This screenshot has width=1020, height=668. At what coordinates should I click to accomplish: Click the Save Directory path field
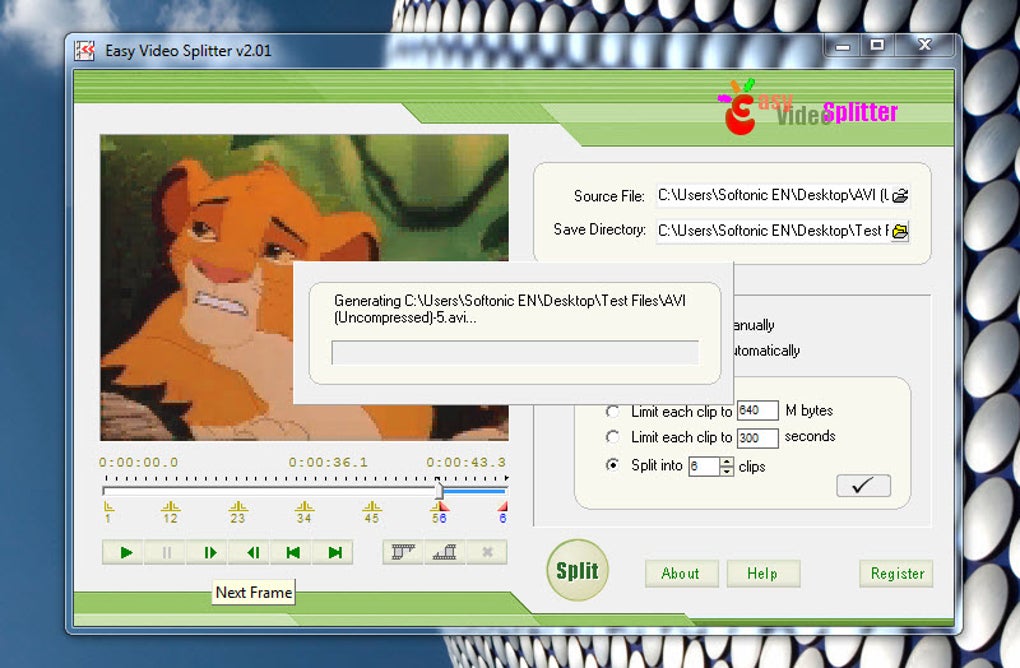pyautogui.click(x=773, y=231)
